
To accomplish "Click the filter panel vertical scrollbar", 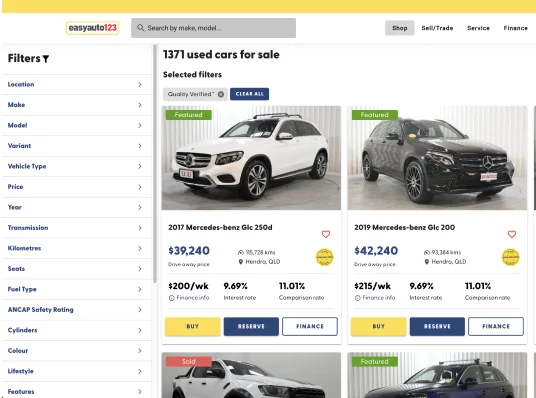I will [x=155, y=164].
